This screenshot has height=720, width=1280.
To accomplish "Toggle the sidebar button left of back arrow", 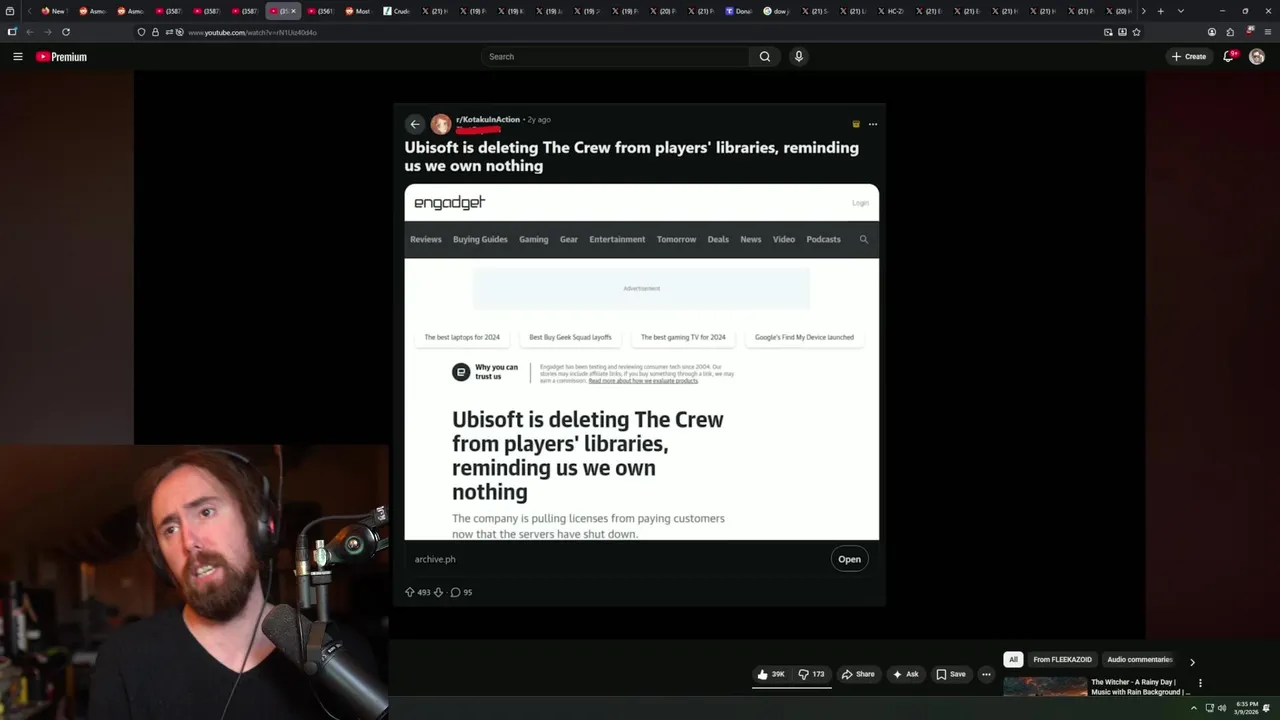I will pyautogui.click(x=12, y=32).
